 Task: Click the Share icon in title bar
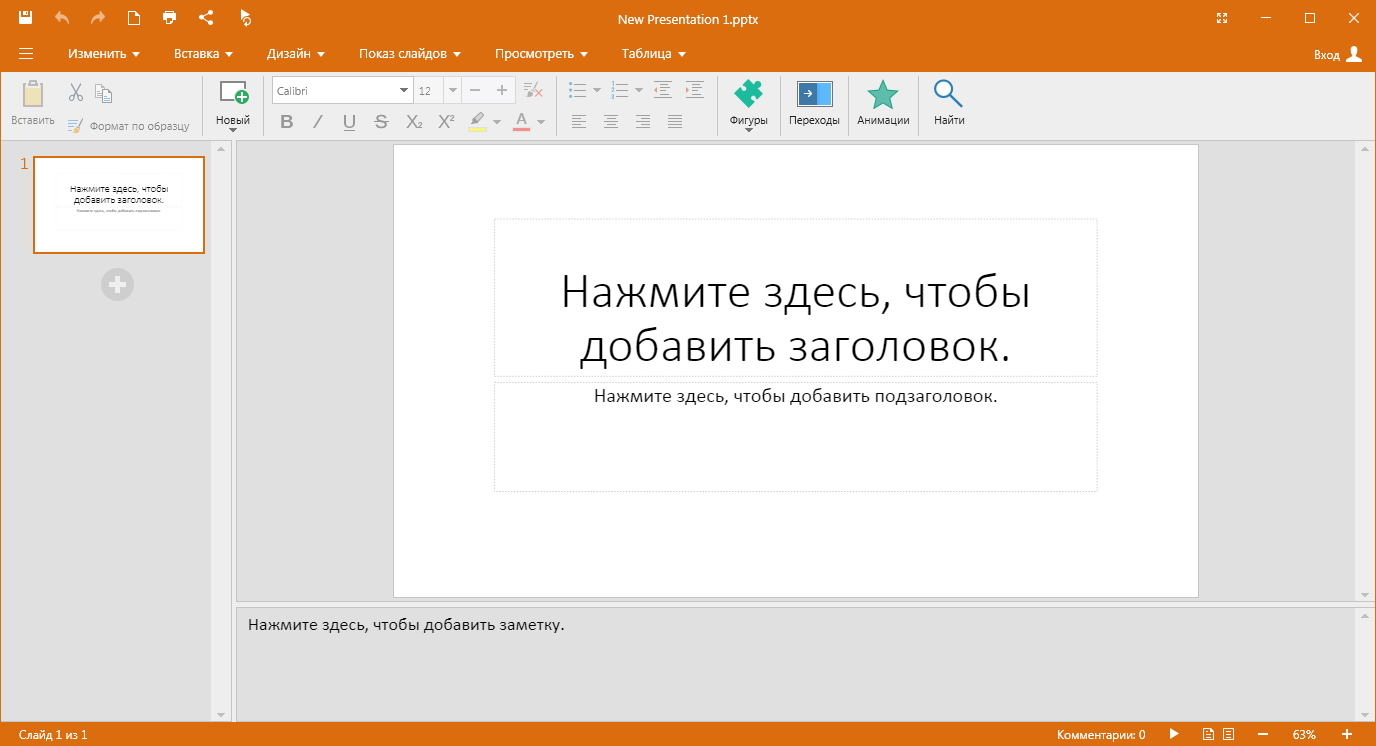point(206,18)
